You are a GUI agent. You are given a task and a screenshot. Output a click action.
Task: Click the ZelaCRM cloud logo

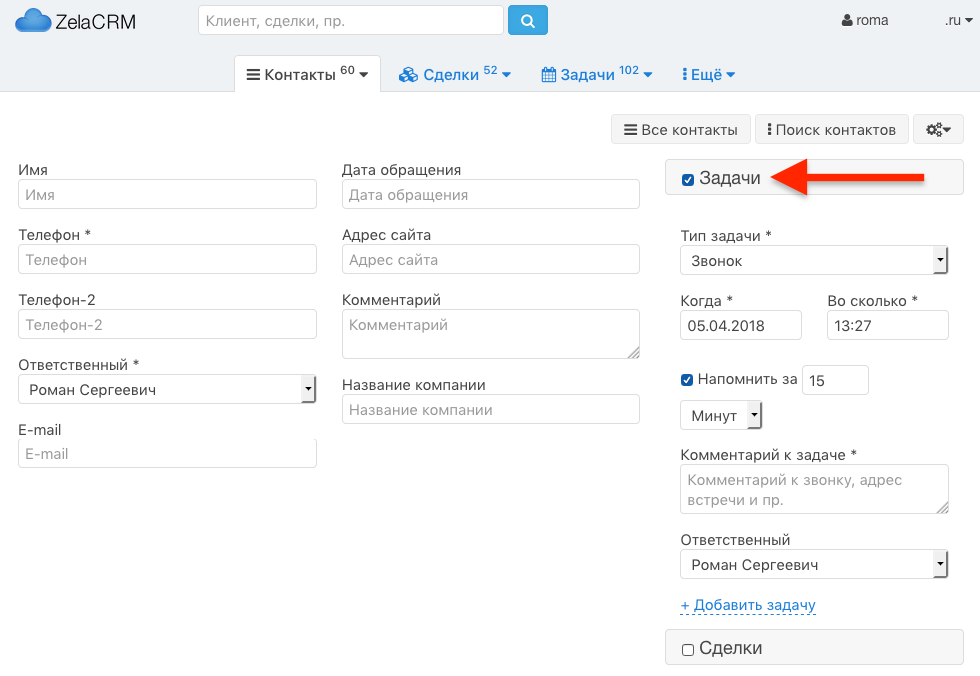tap(32, 21)
